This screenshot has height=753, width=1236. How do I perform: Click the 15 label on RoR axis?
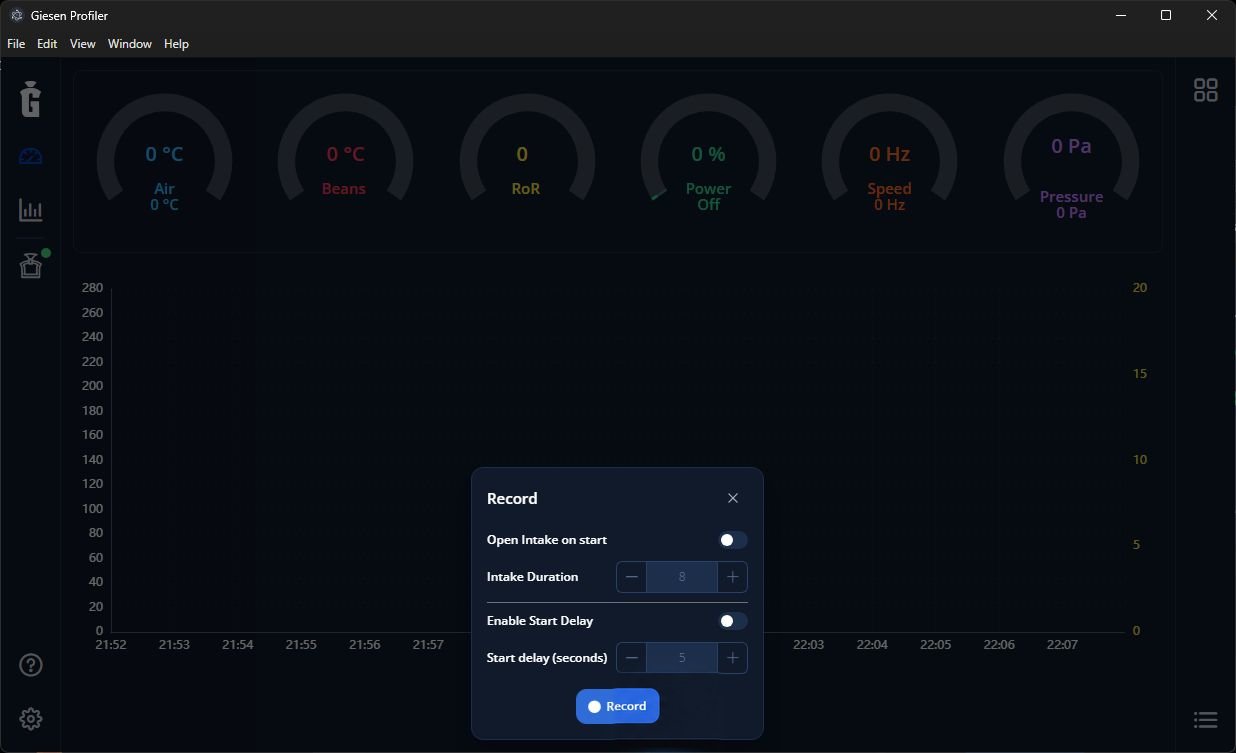(1139, 374)
